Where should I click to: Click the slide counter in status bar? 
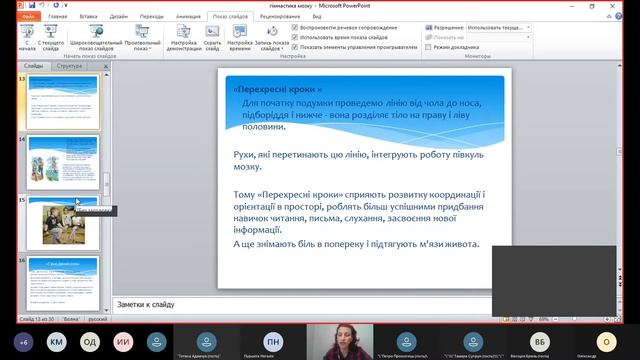(37, 319)
